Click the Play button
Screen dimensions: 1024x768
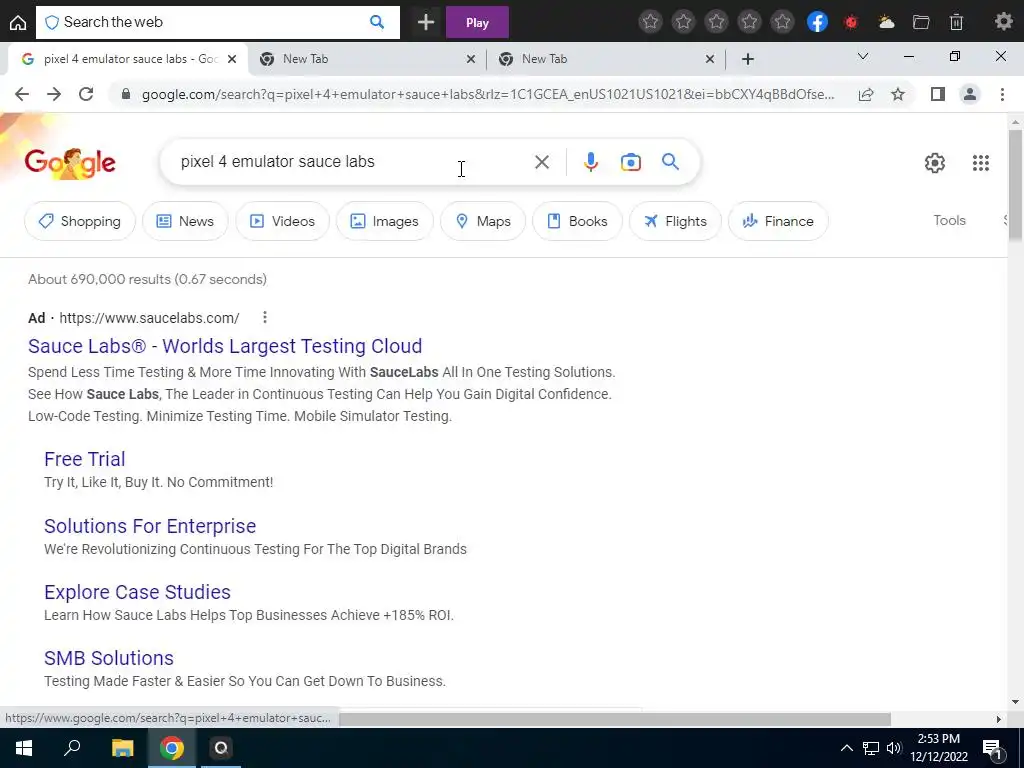coord(477,22)
